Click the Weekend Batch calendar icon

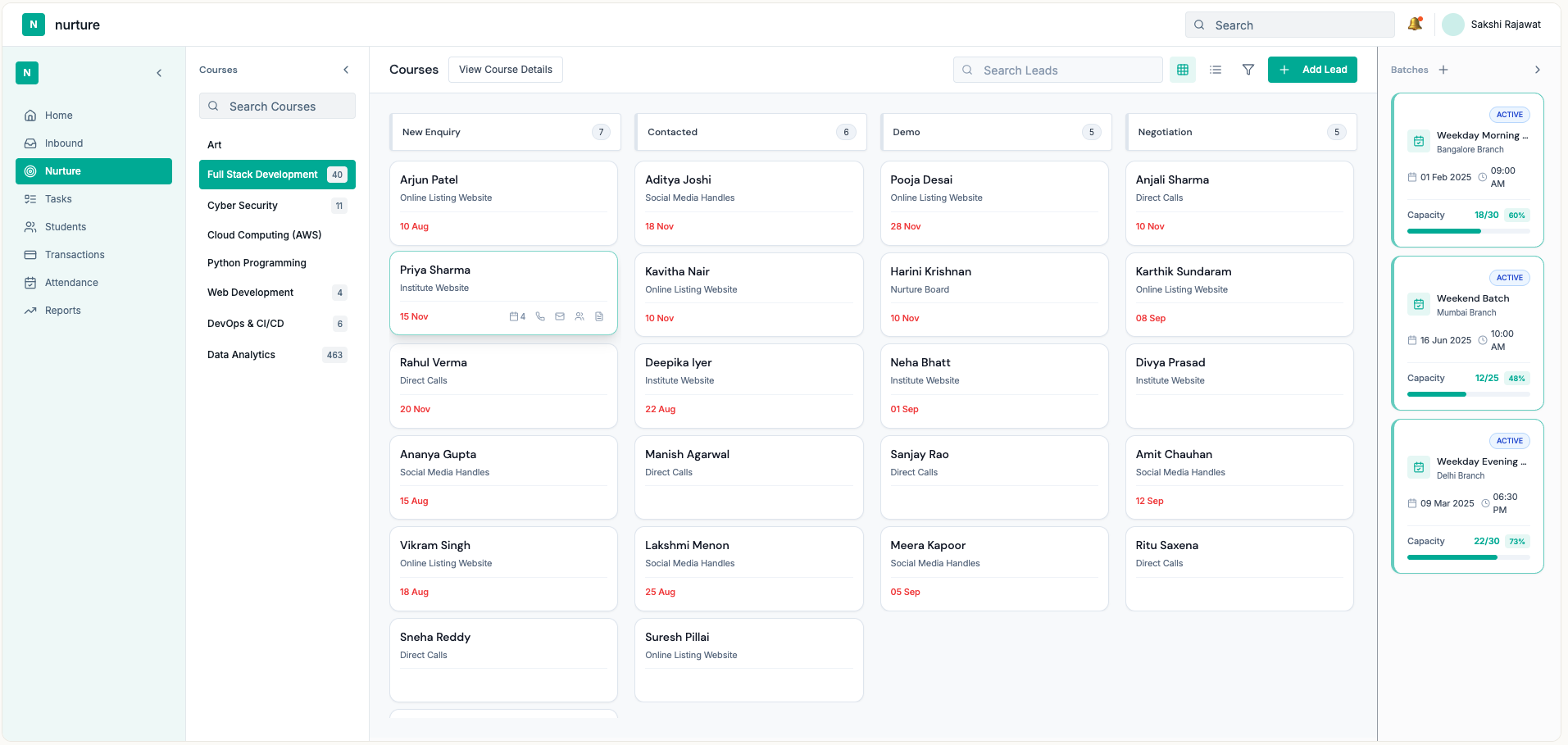(x=1419, y=304)
